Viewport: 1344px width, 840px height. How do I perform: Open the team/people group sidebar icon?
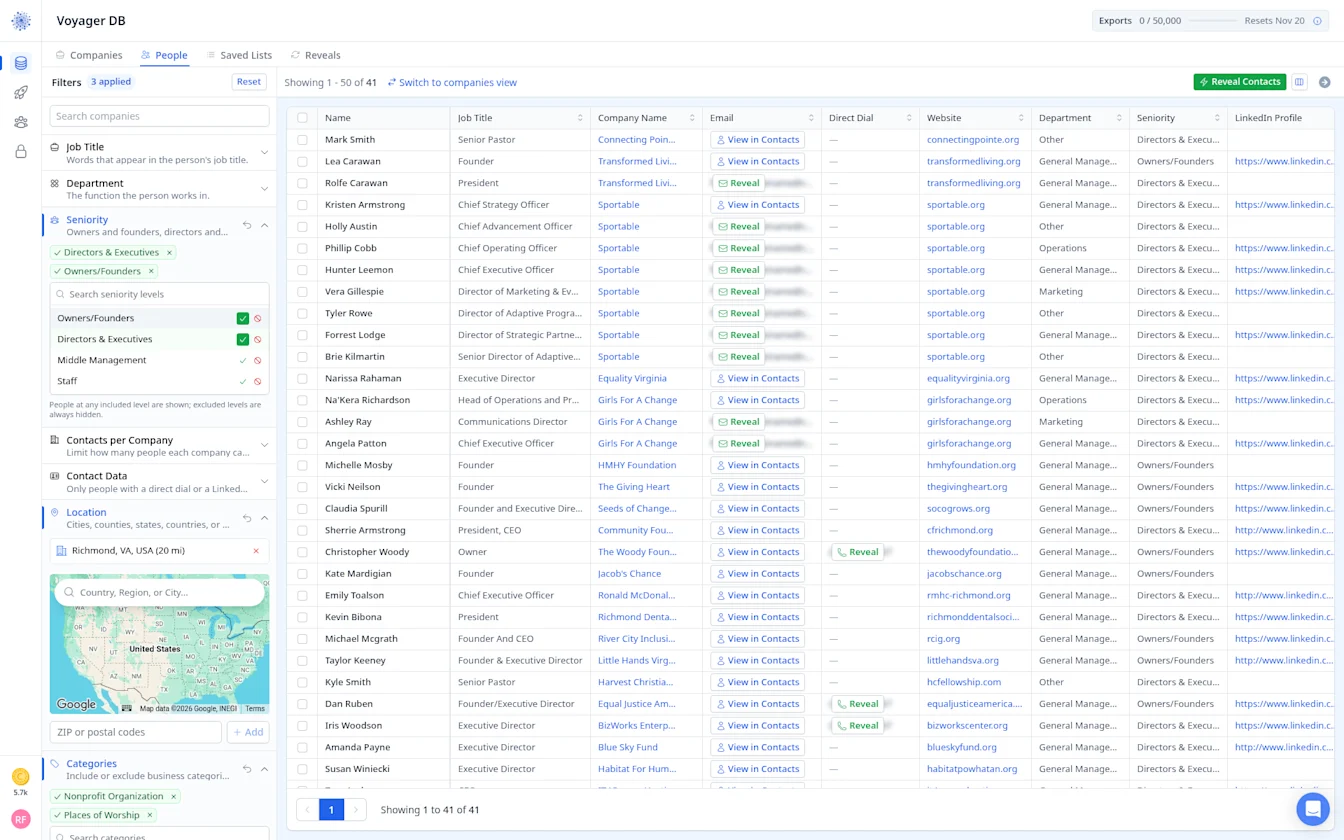tap(21, 122)
